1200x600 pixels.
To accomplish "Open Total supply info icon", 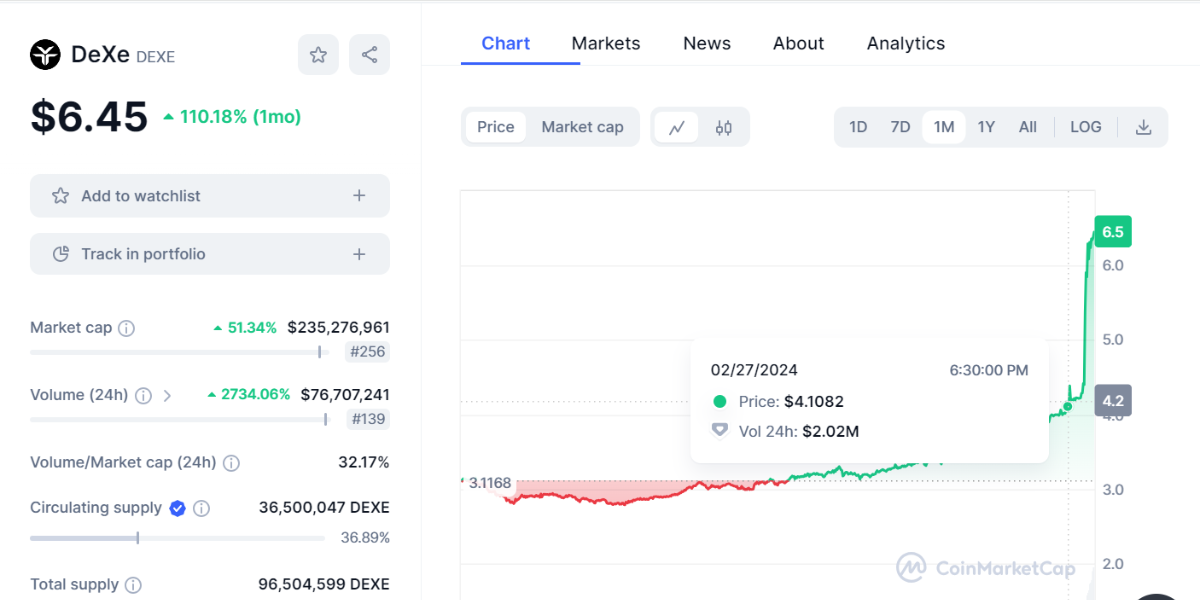I will pyautogui.click(x=133, y=585).
